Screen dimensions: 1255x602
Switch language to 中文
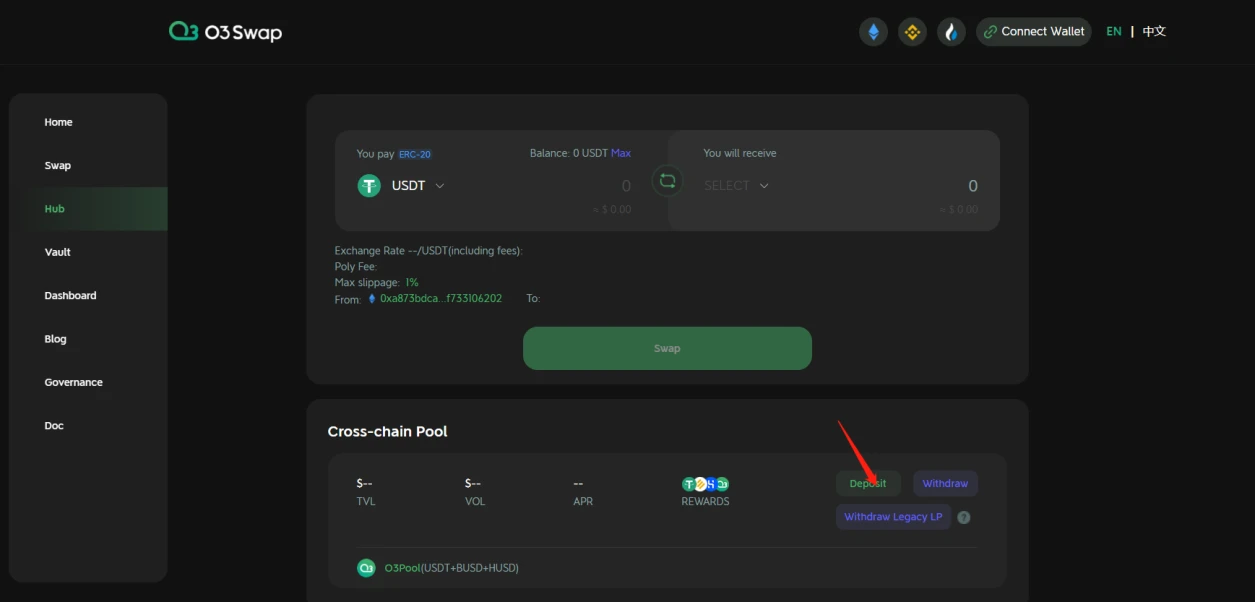click(1154, 32)
